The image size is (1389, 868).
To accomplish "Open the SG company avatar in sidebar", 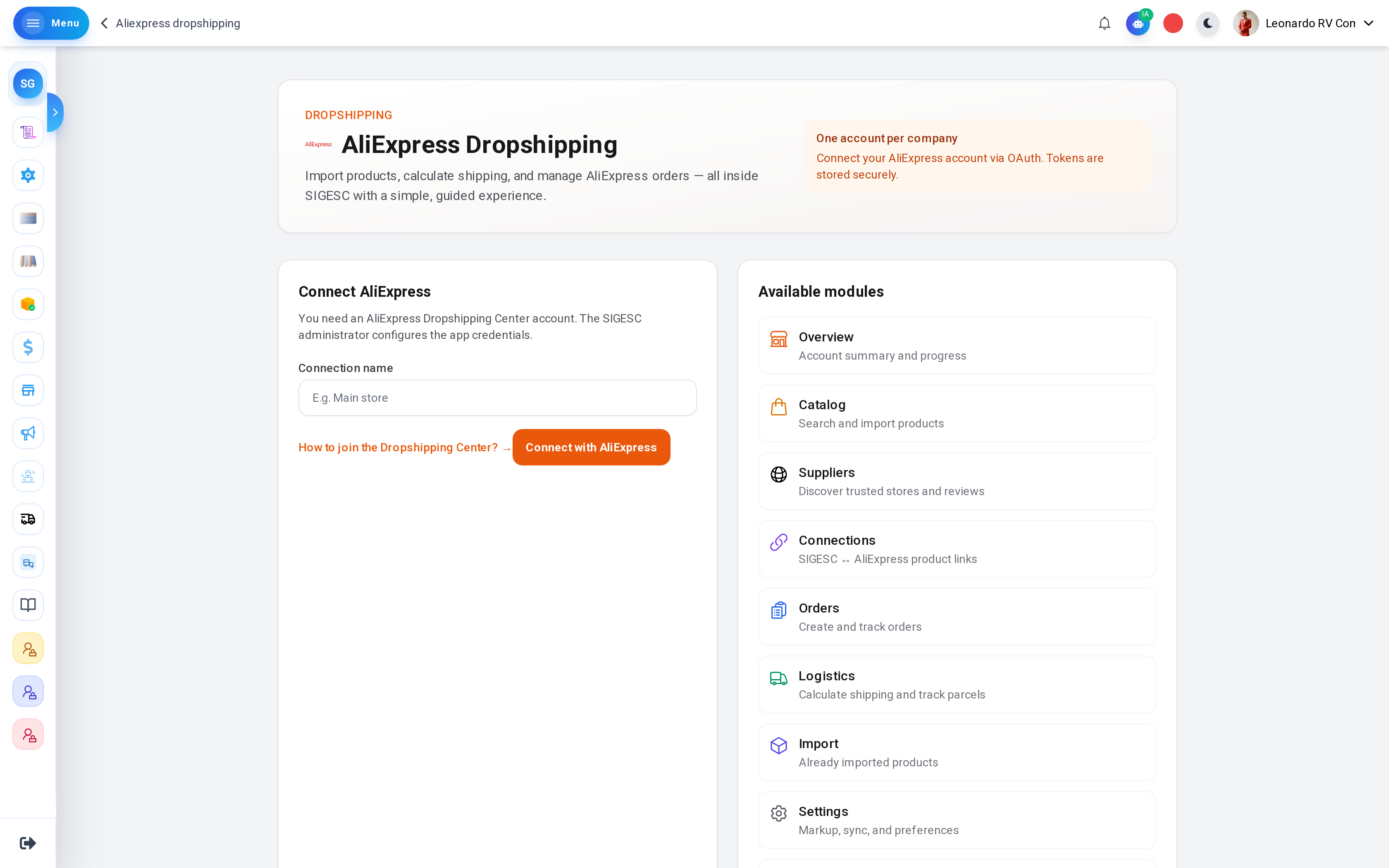I will tap(28, 84).
